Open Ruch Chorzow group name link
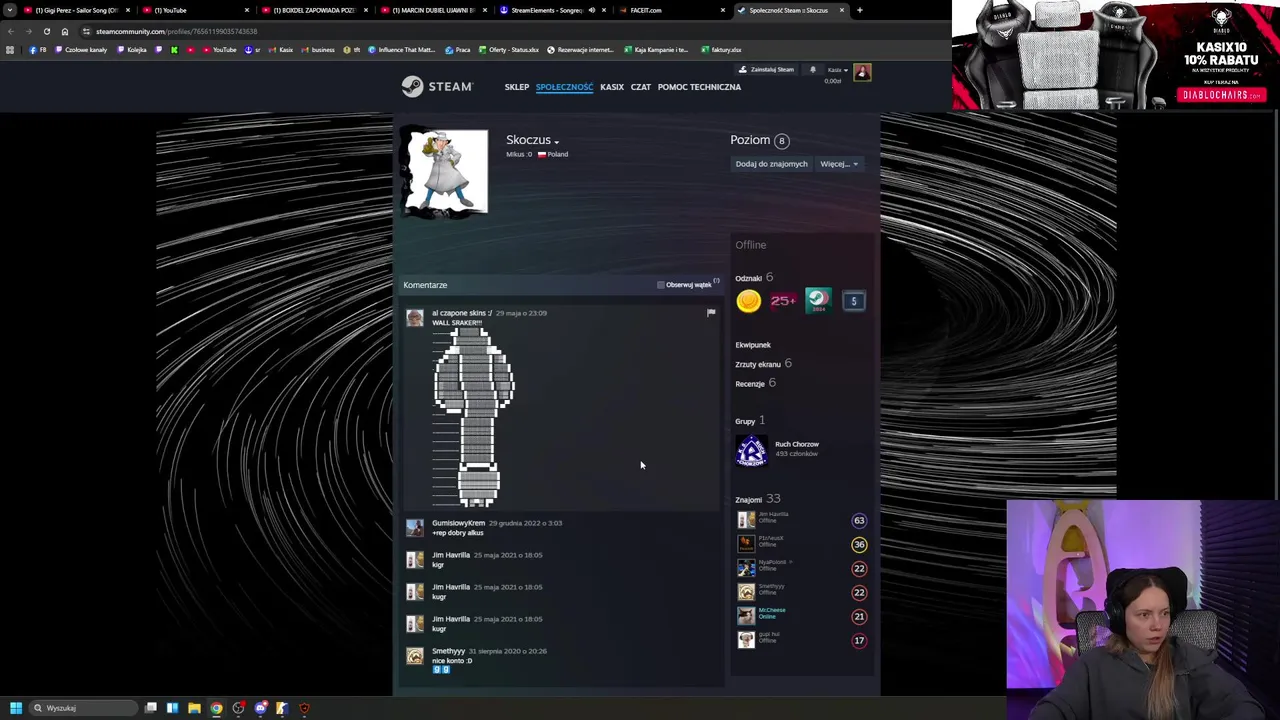 point(797,444)
